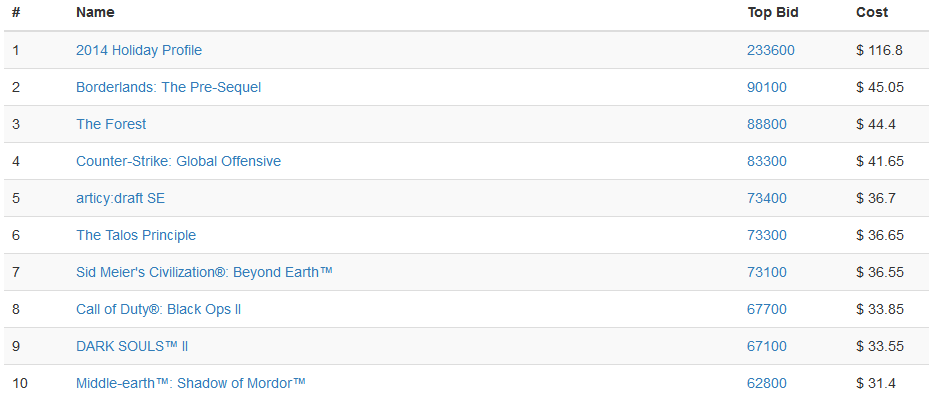Click top bid 88800

pyautogui.click(x=767, y=124)
